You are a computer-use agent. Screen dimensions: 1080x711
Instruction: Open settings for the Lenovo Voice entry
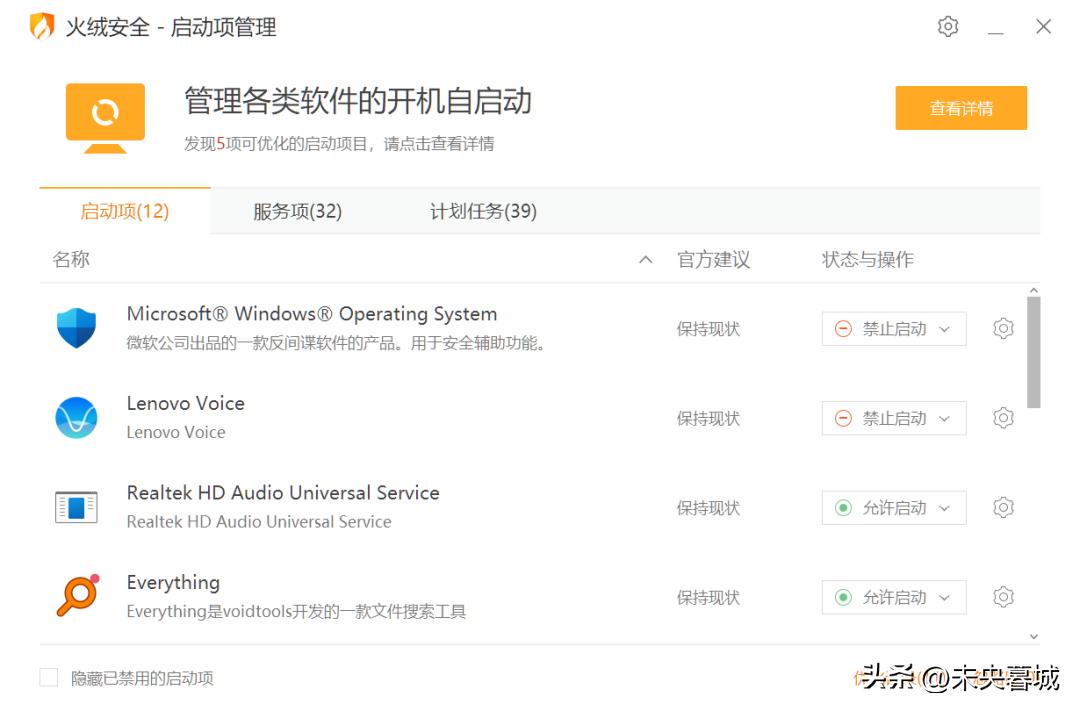pos(1003,418)
